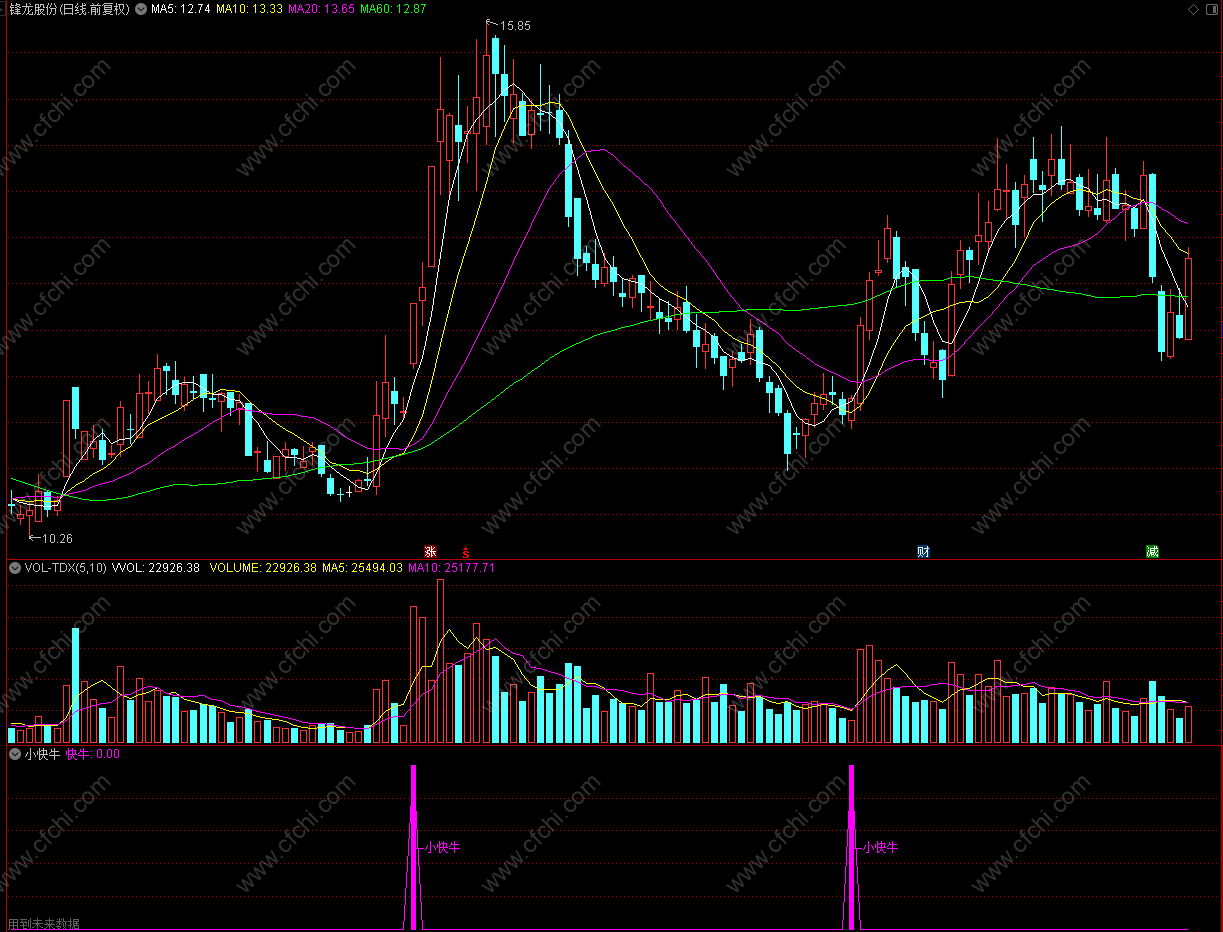The width and height of the screenshot is (1223, 932).
Task: Click the second 小快牛 signal label
Action: [x=880, y=847]
